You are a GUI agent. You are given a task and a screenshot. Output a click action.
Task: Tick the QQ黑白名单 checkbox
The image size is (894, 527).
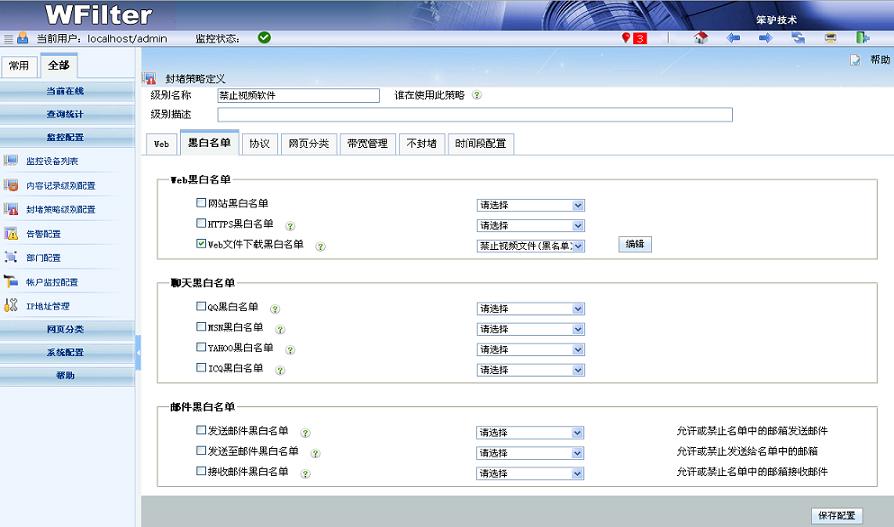click(201, 307)
